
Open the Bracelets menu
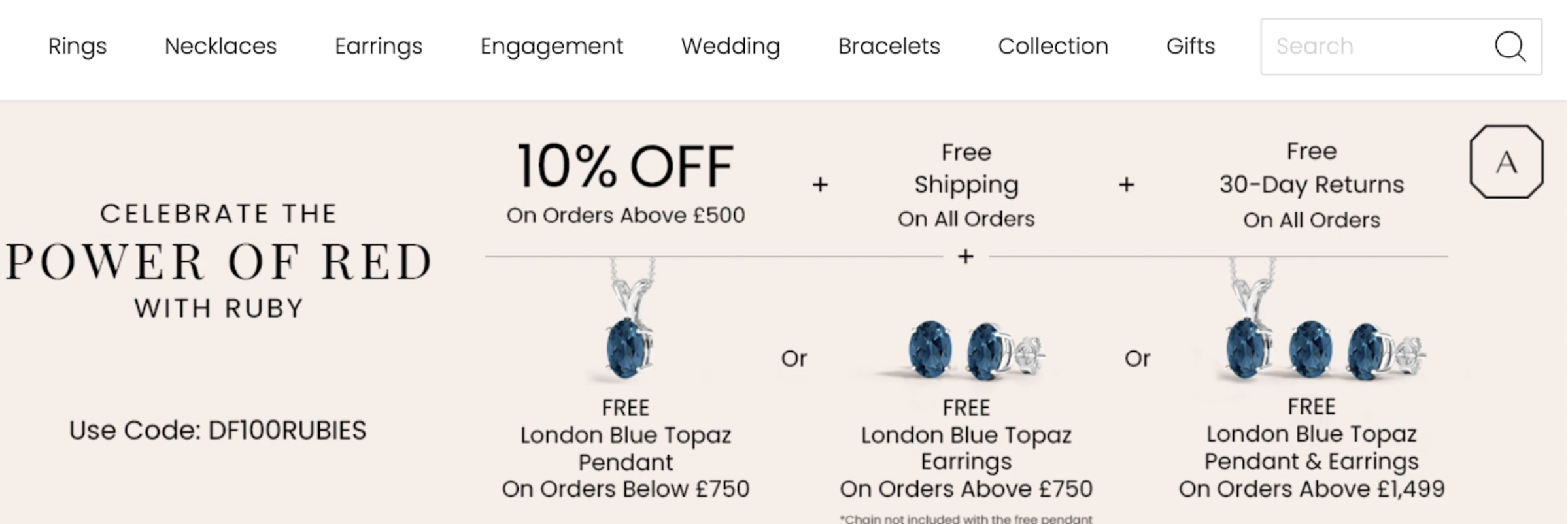tap(889, 46)
